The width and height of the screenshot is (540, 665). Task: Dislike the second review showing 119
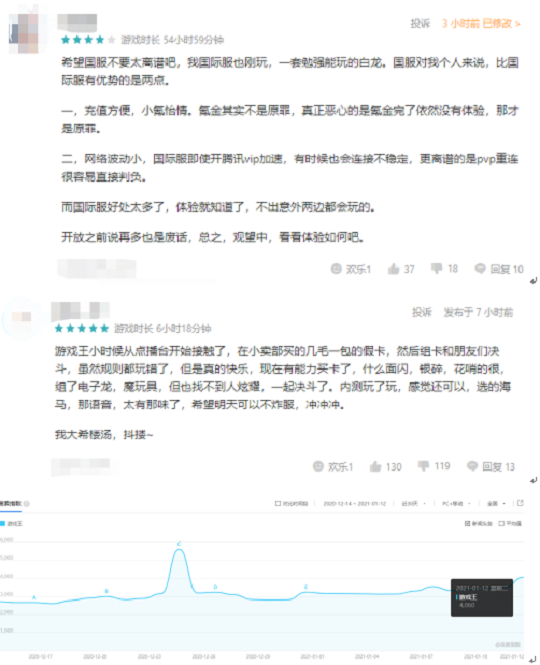click(x=423, y=466)
